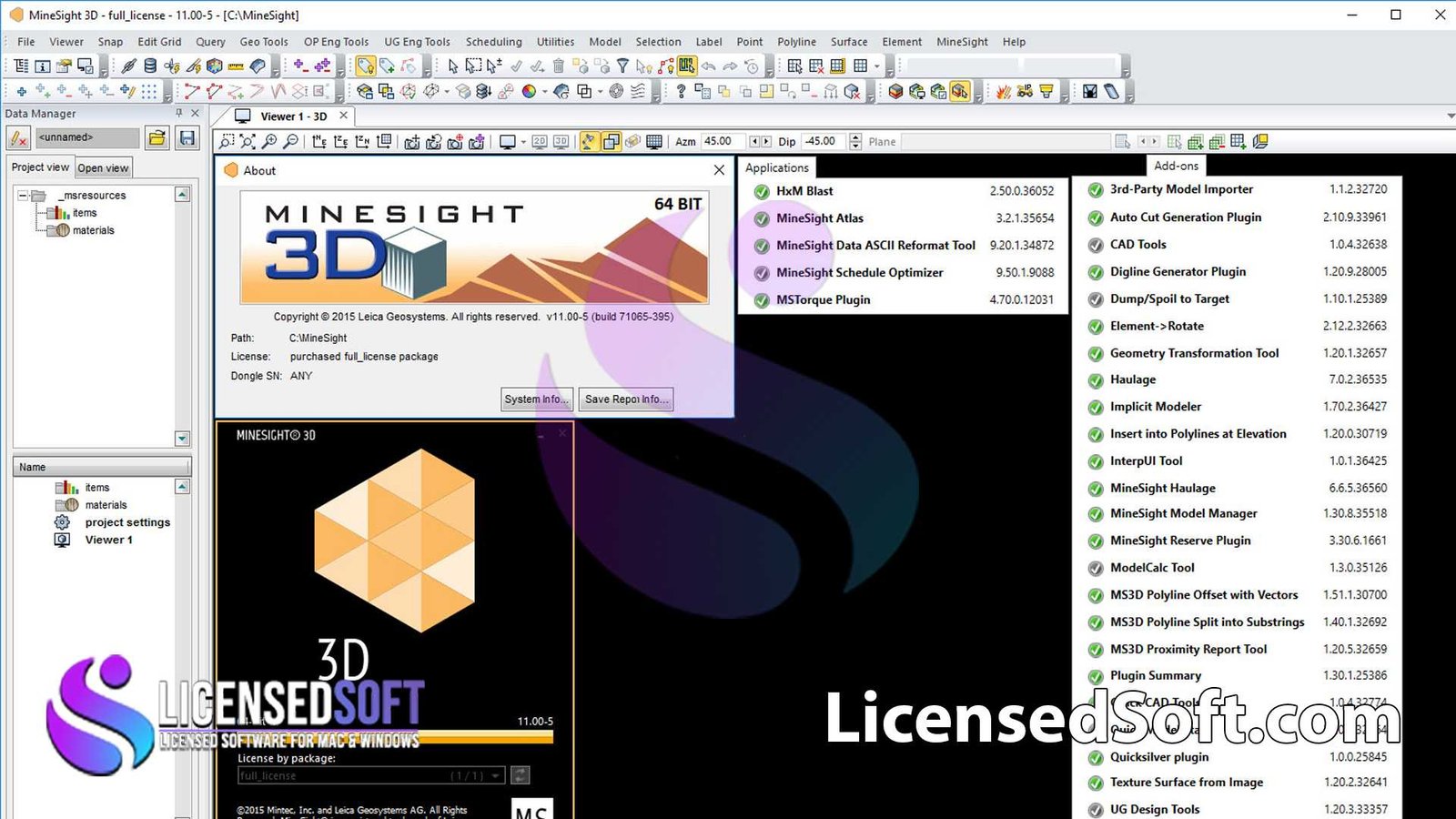This screenshot has width=1456, height=819.
Task: Open the Geo Tools menu
Action: point(264,42)
